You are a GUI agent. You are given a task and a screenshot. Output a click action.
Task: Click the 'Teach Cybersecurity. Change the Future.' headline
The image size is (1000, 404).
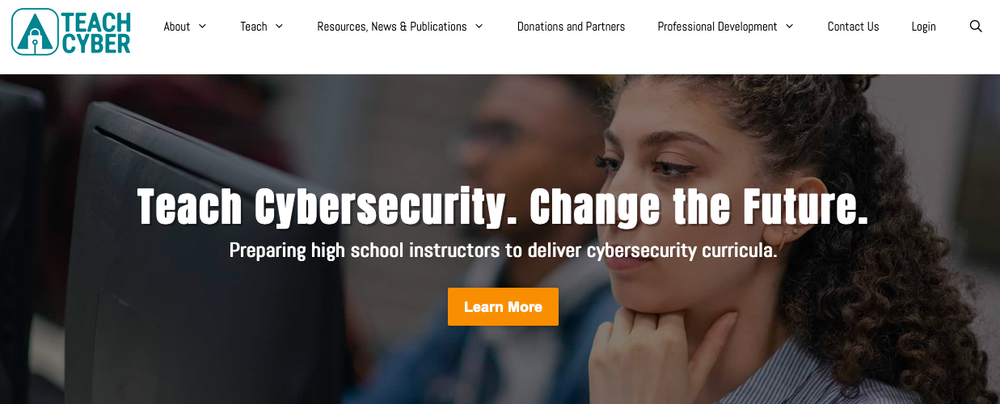pos(503,206)
